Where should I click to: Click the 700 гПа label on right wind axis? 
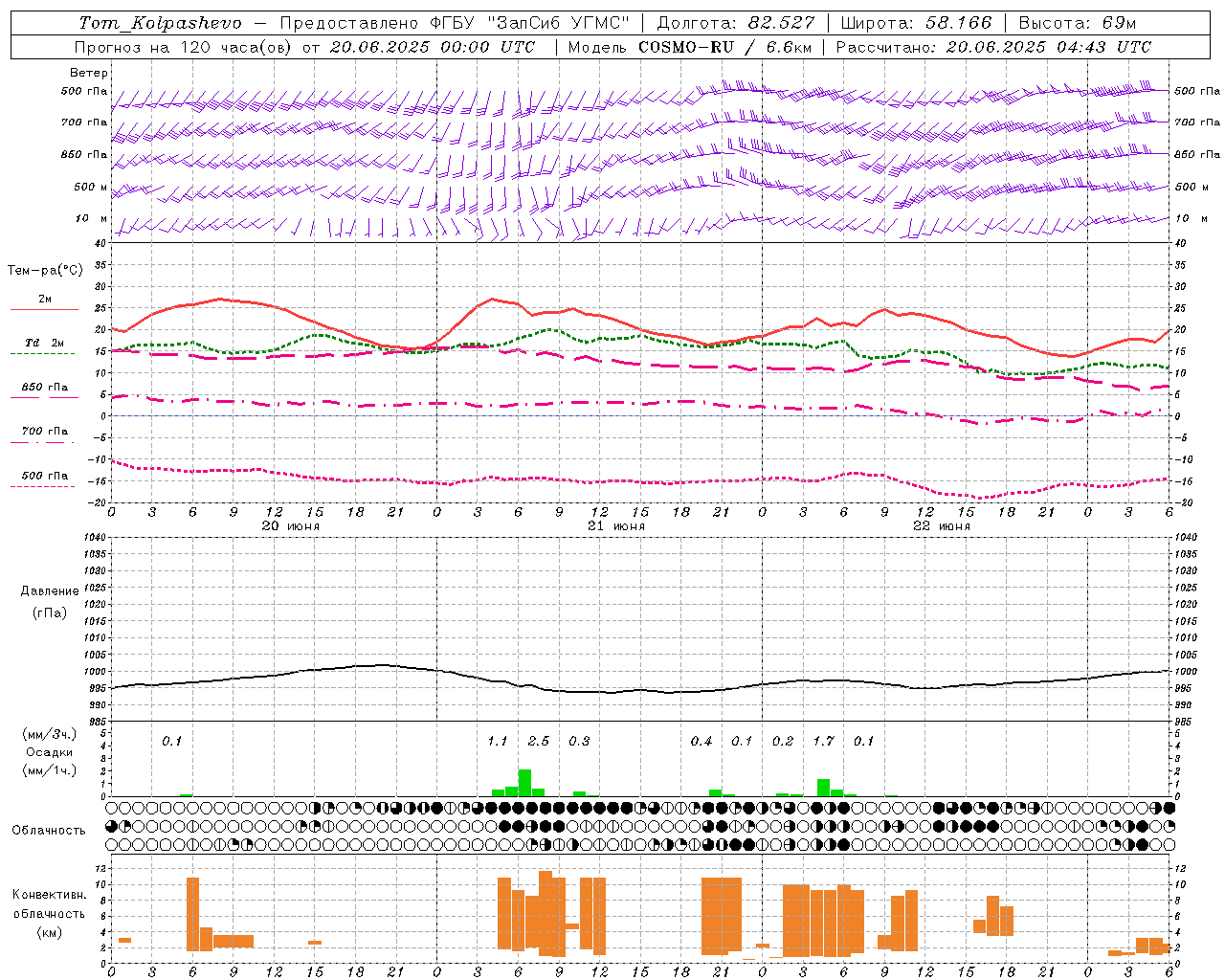click(1197, 122)
